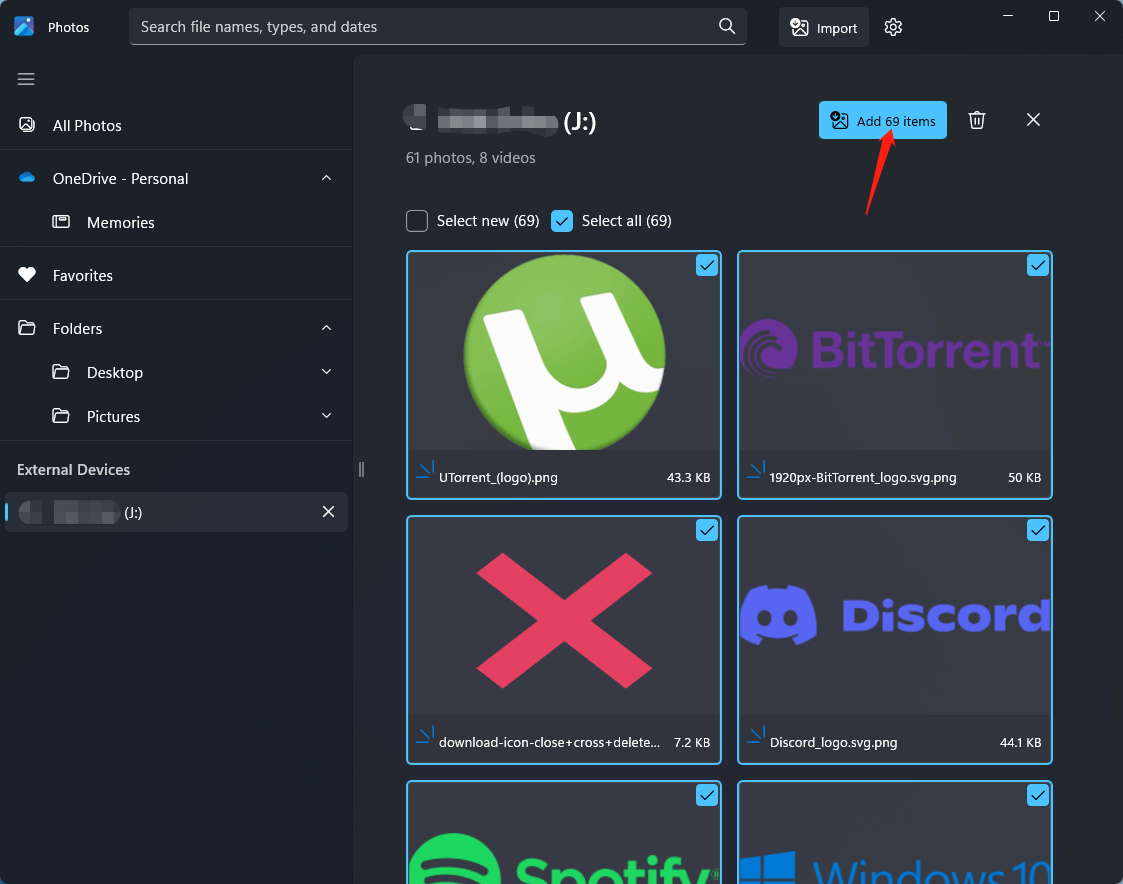Image resolution: width=1123 pixels, height=884 pixels.
Task: Click import arrow icon beside download-icon-close file
Action: coord(425,736)
